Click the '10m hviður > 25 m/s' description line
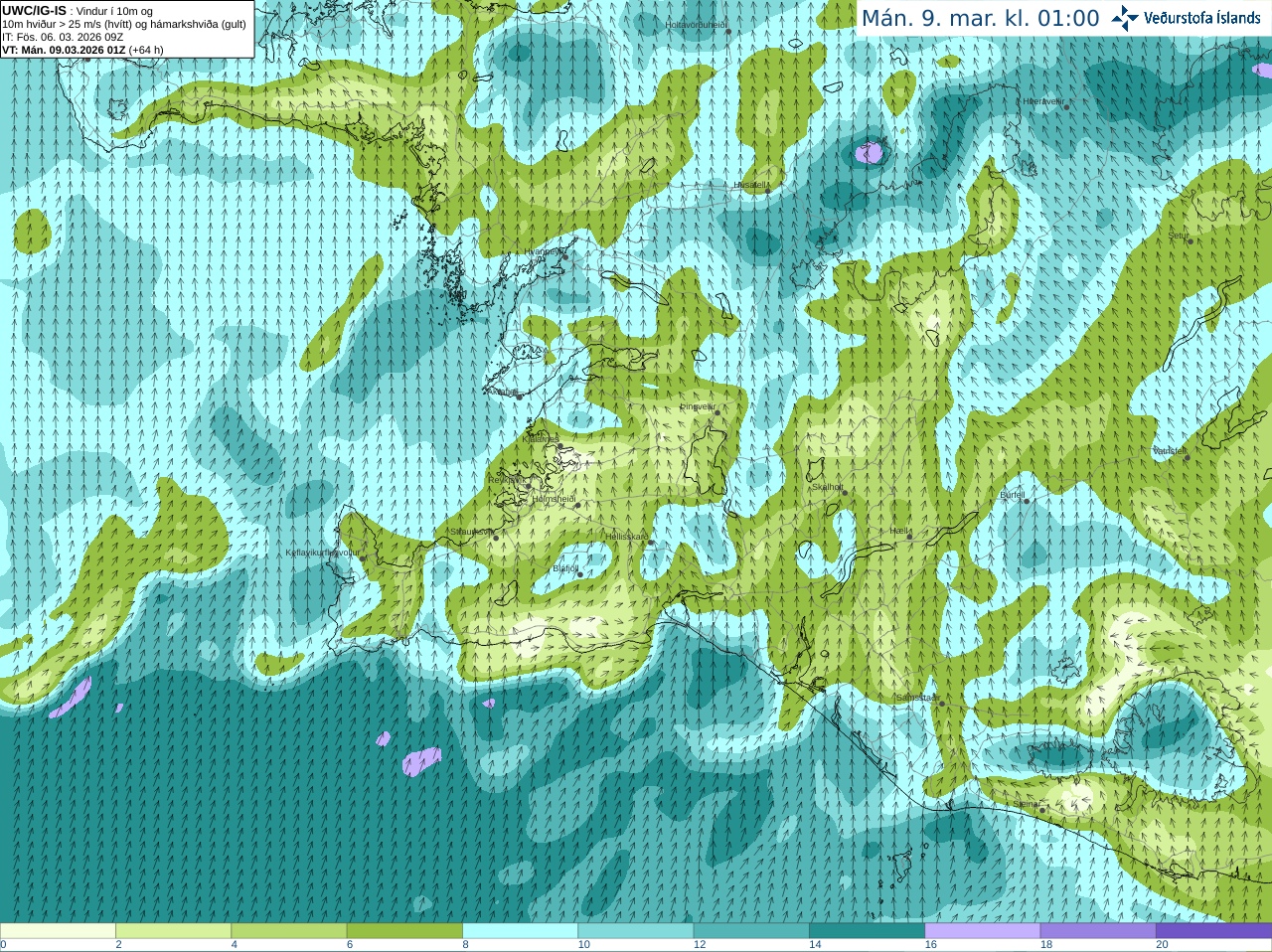1272x952 pixels. [124, 24]
